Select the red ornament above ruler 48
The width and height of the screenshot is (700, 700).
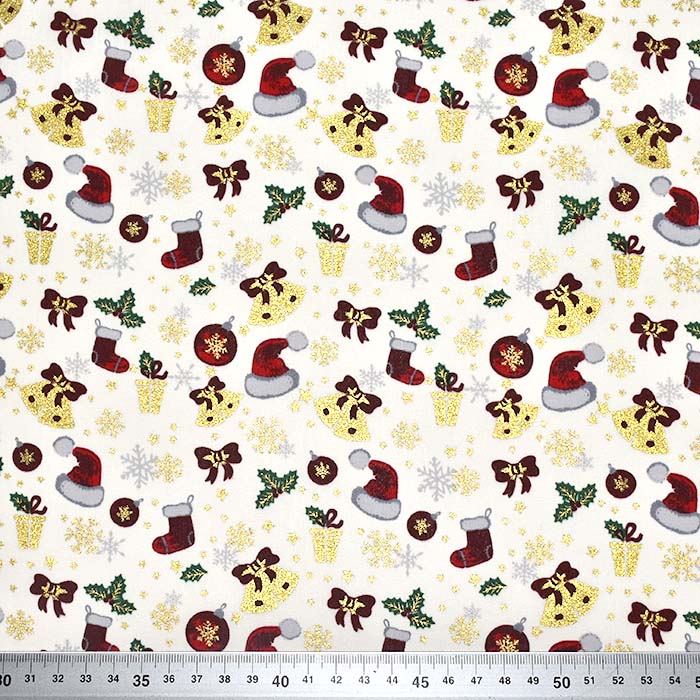pos(507,636)
